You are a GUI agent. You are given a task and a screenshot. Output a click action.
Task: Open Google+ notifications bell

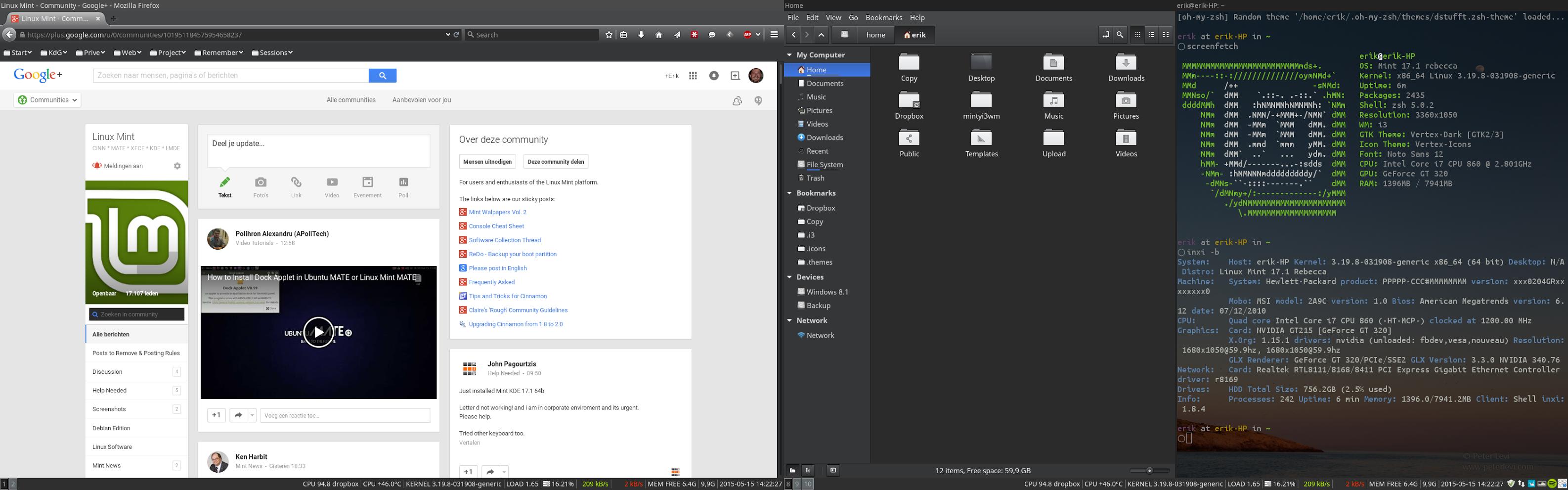coord(714,76)
